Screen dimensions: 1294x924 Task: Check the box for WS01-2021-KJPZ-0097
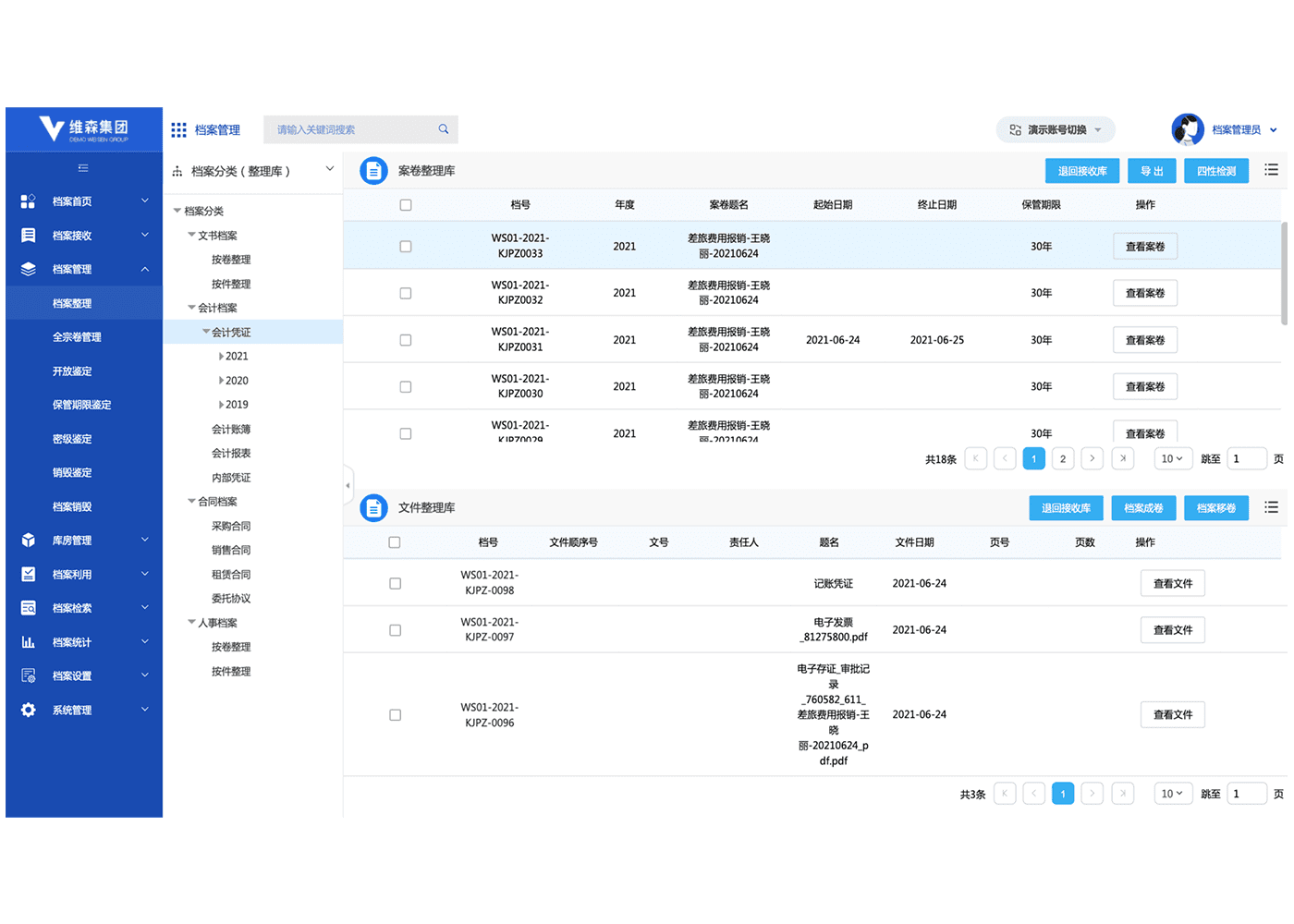(x=396, y=630)
